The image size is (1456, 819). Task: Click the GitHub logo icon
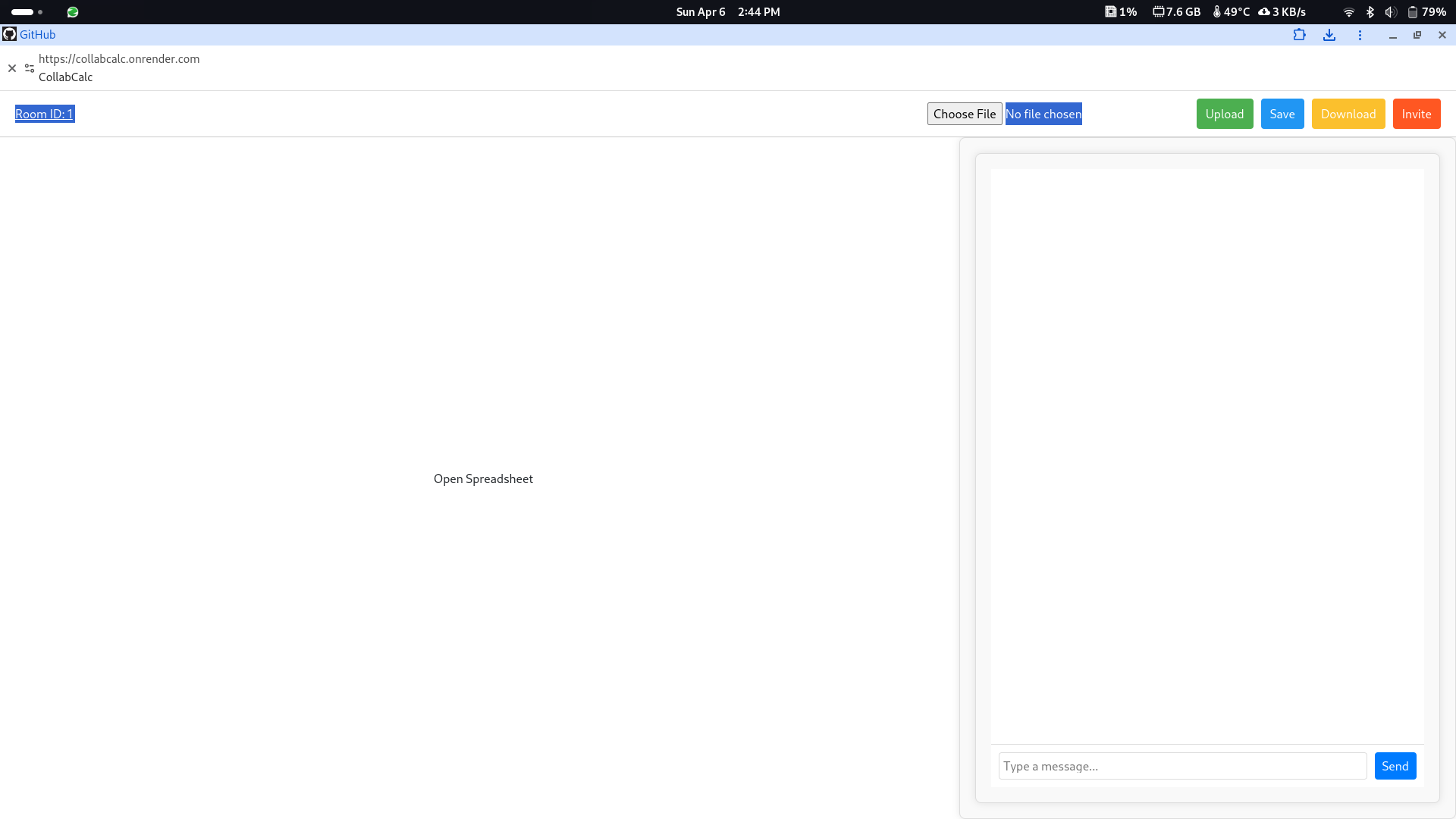coord(9,34)
